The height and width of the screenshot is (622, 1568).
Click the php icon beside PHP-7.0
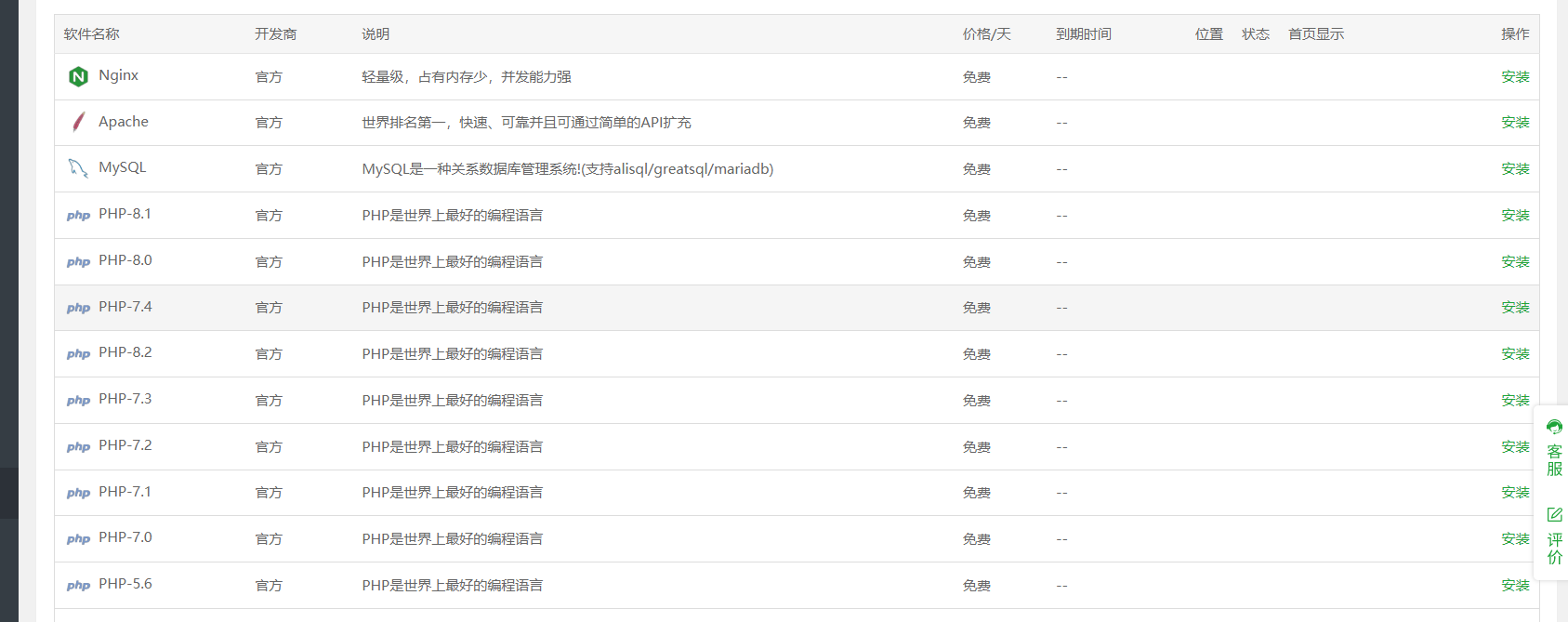click(78, 539)
